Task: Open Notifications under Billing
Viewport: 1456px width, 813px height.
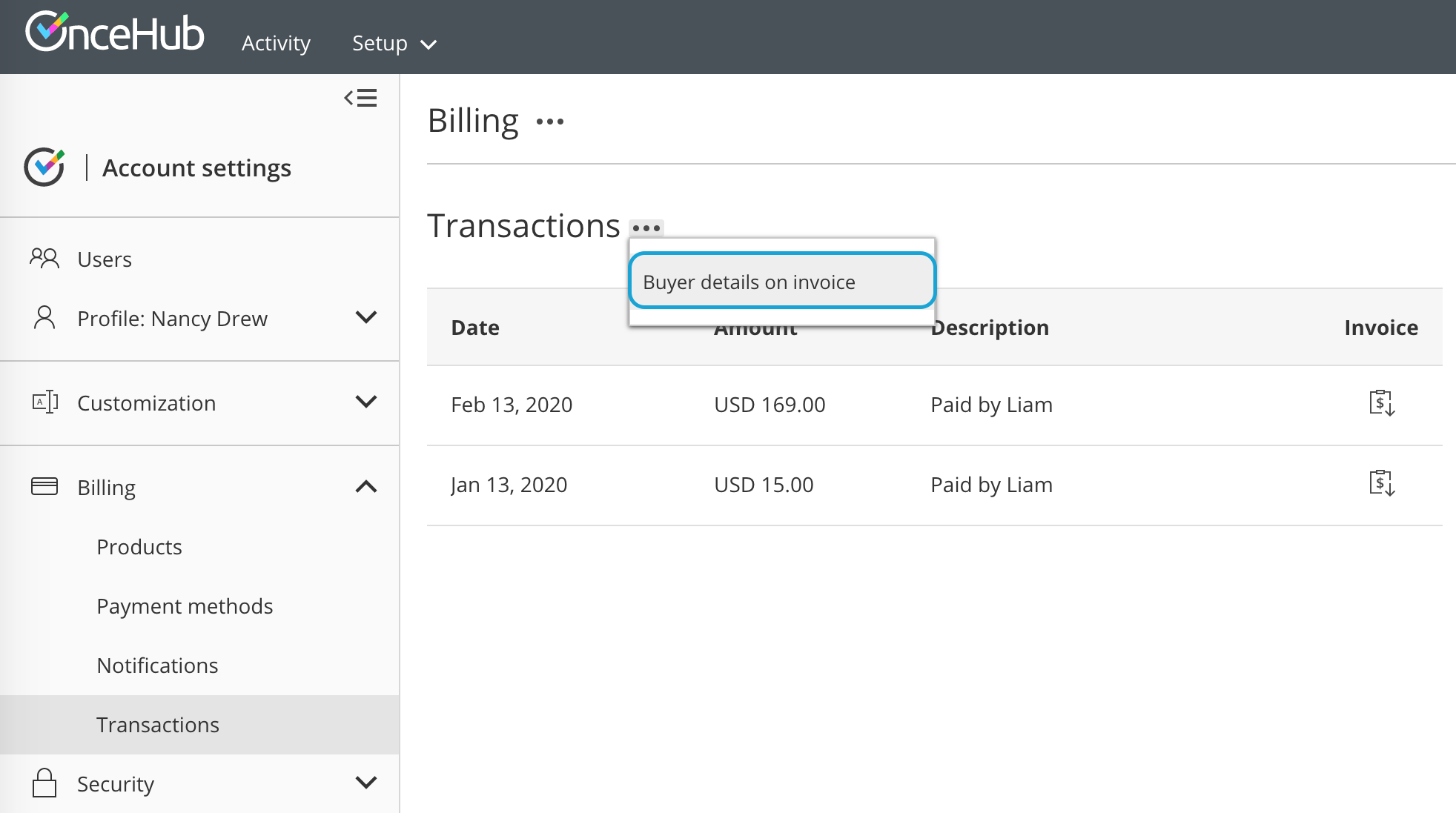Action: 157,666
